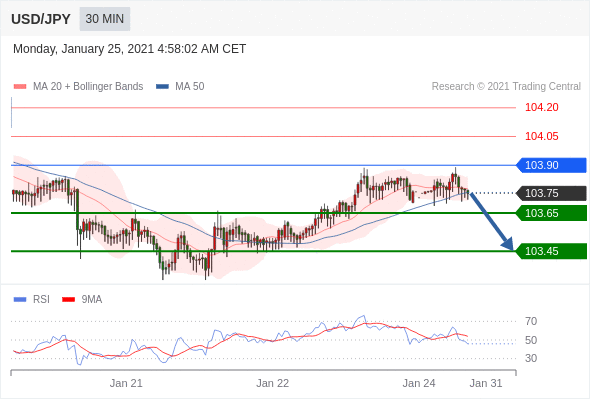Click the MA 50 legend label

pyautogui.click(x=190, y=87)
